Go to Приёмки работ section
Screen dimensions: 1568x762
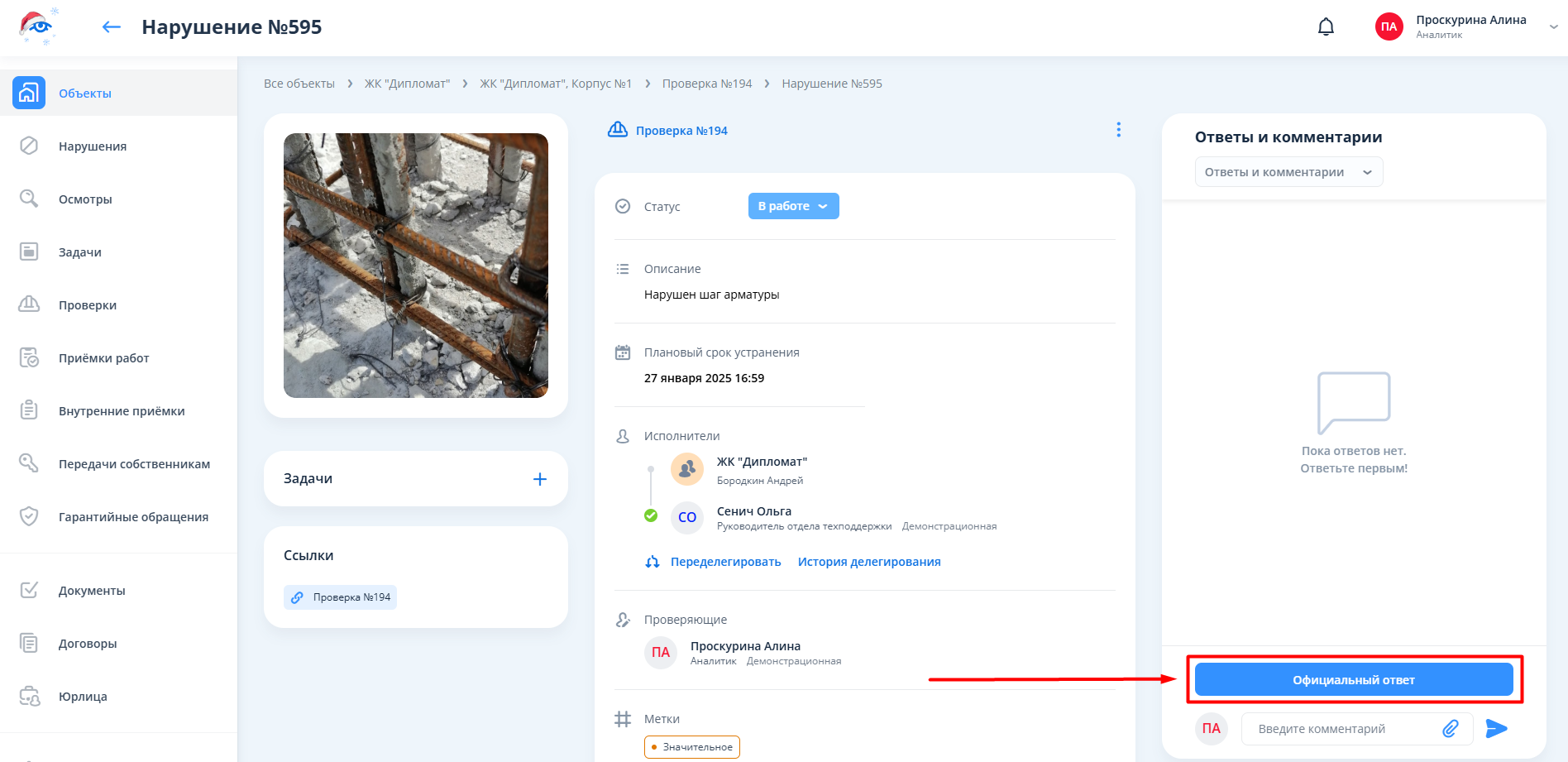[103, 358]
